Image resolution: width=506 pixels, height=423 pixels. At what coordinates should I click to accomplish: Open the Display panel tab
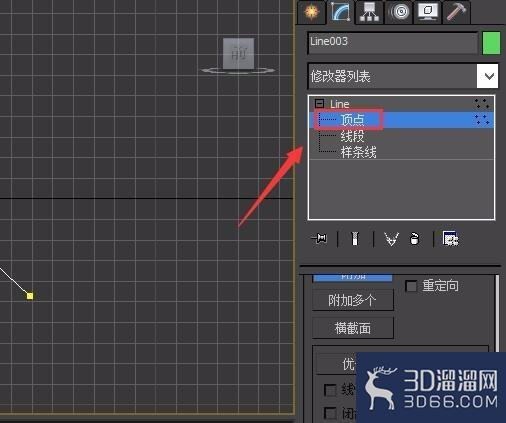click(x=427, y=12)
